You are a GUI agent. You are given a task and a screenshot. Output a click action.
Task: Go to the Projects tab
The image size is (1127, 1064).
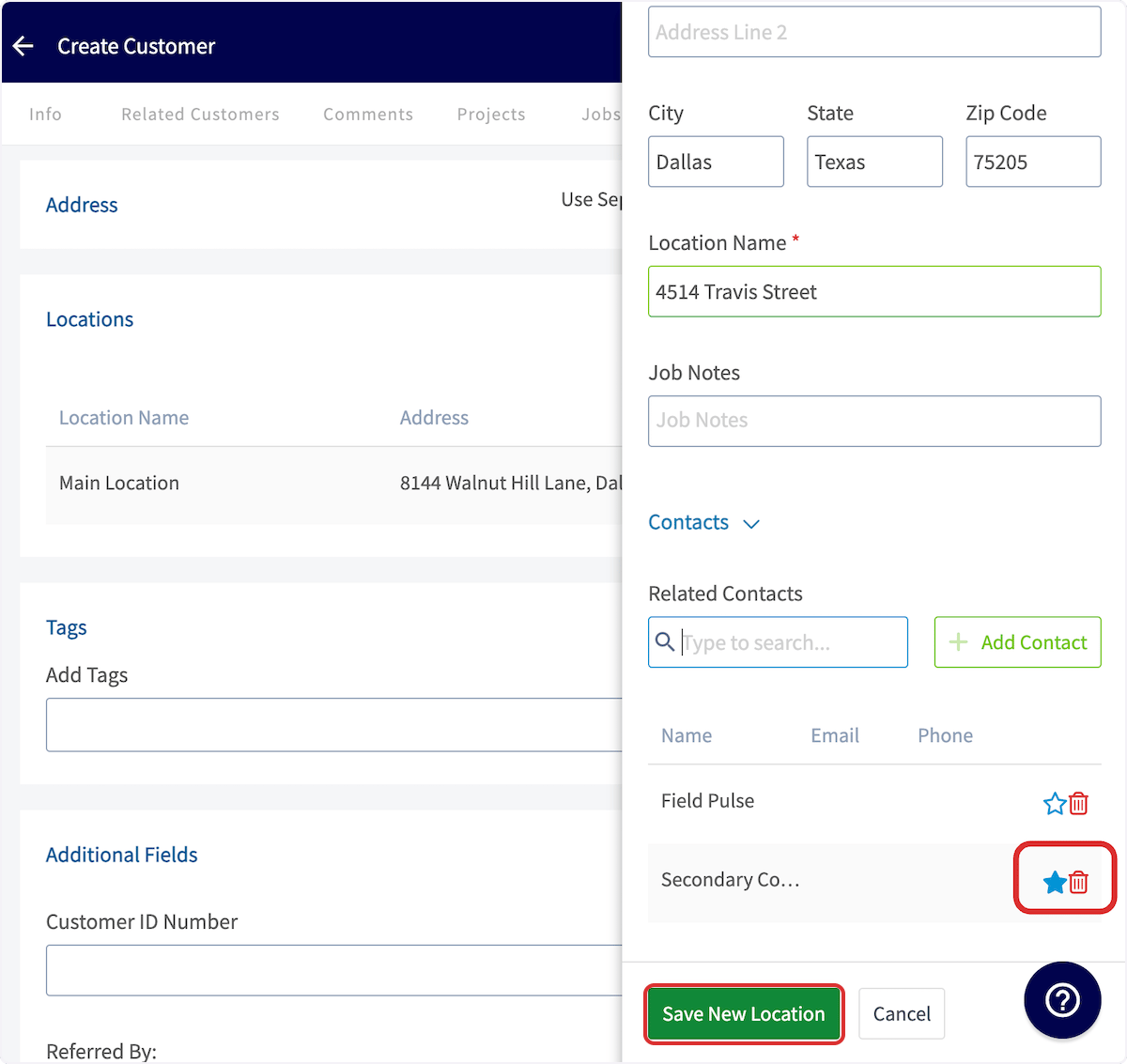[491, 114]
